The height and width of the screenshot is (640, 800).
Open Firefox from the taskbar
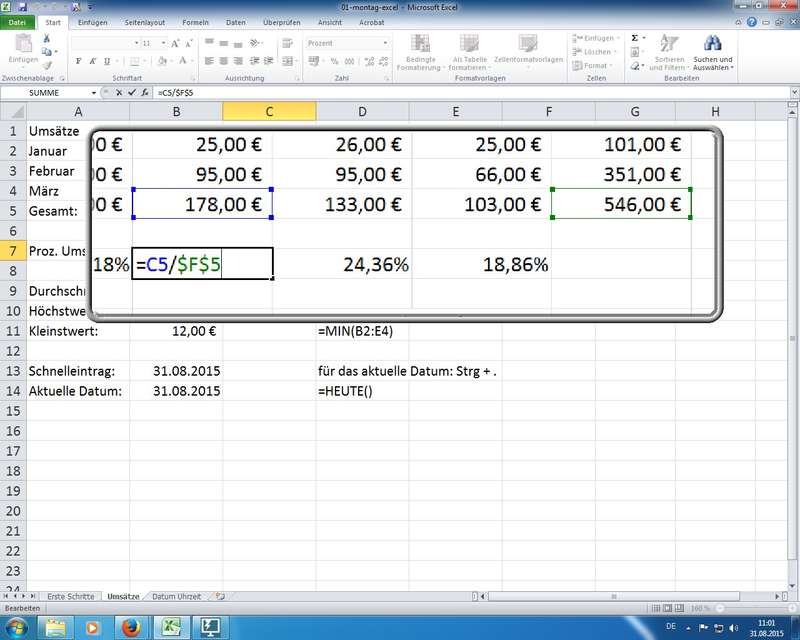(129, 626)
